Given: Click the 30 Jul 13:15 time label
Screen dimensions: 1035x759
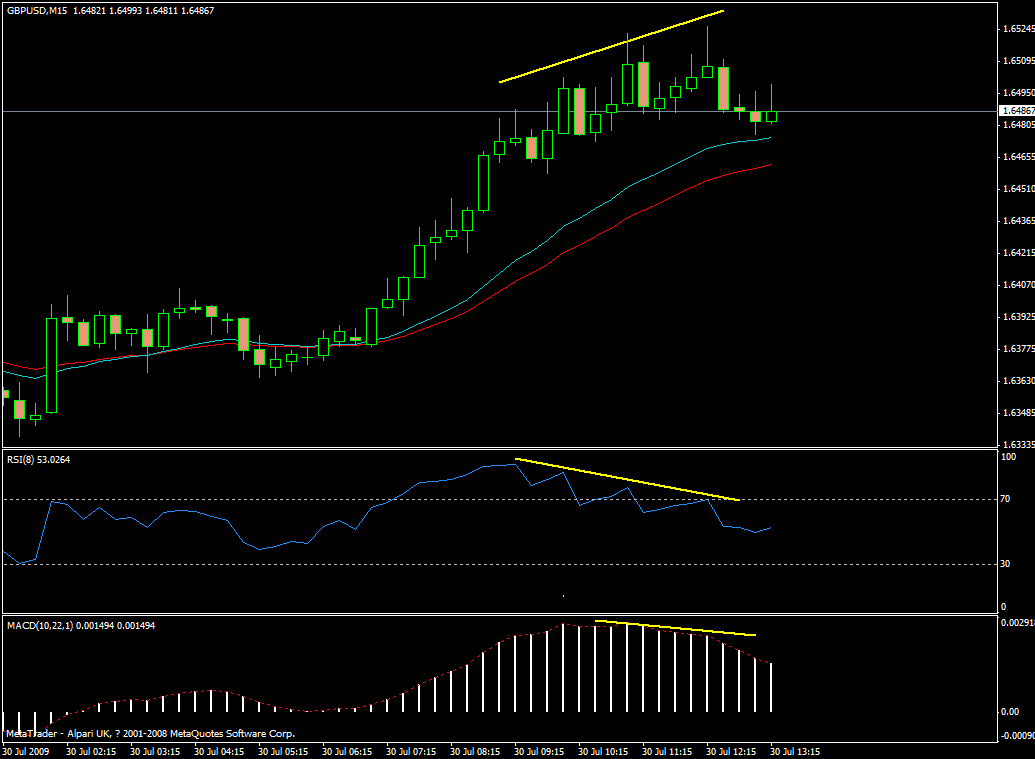Looking at the screenshot, I should point(795,752).
